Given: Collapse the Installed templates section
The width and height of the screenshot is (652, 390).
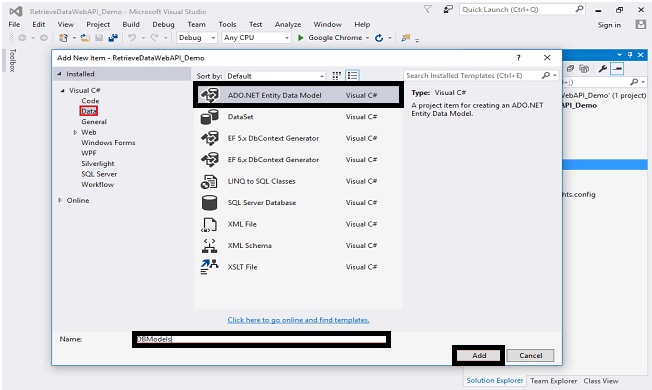Looking at the screenshot, I should click(x=59, y=74).
